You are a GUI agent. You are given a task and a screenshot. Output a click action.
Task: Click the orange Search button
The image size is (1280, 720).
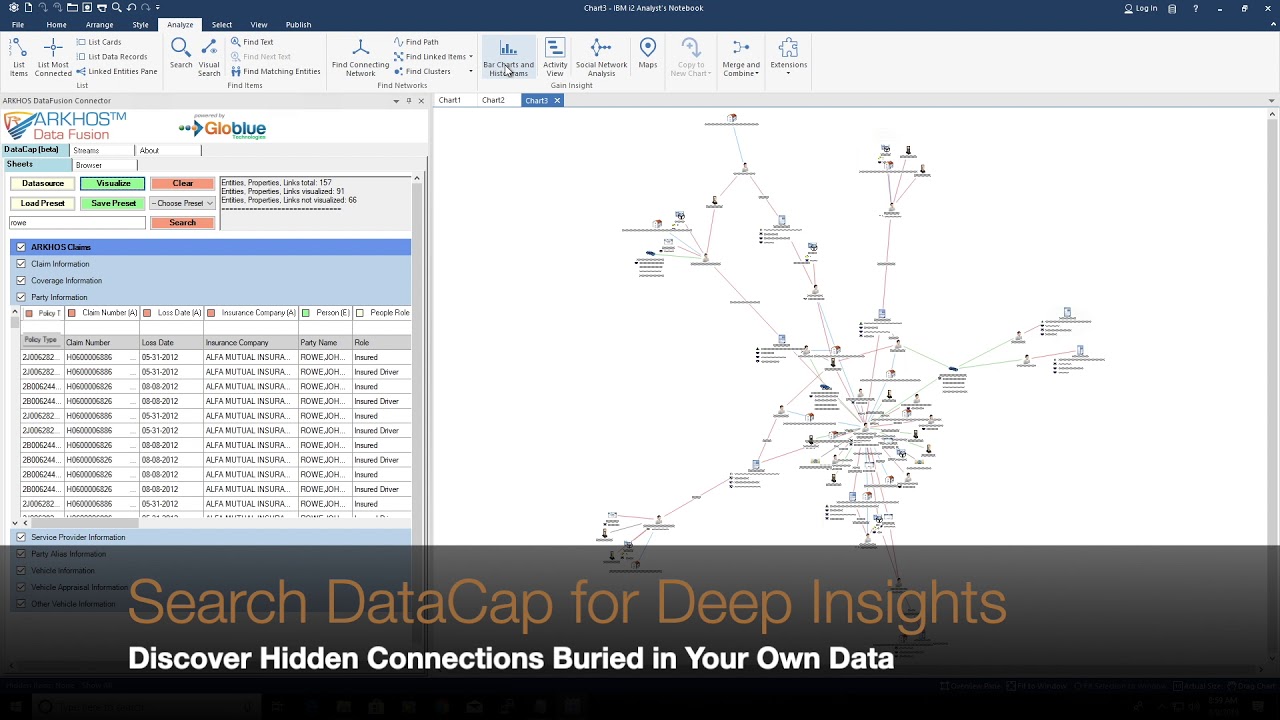[x=182, y=223]
